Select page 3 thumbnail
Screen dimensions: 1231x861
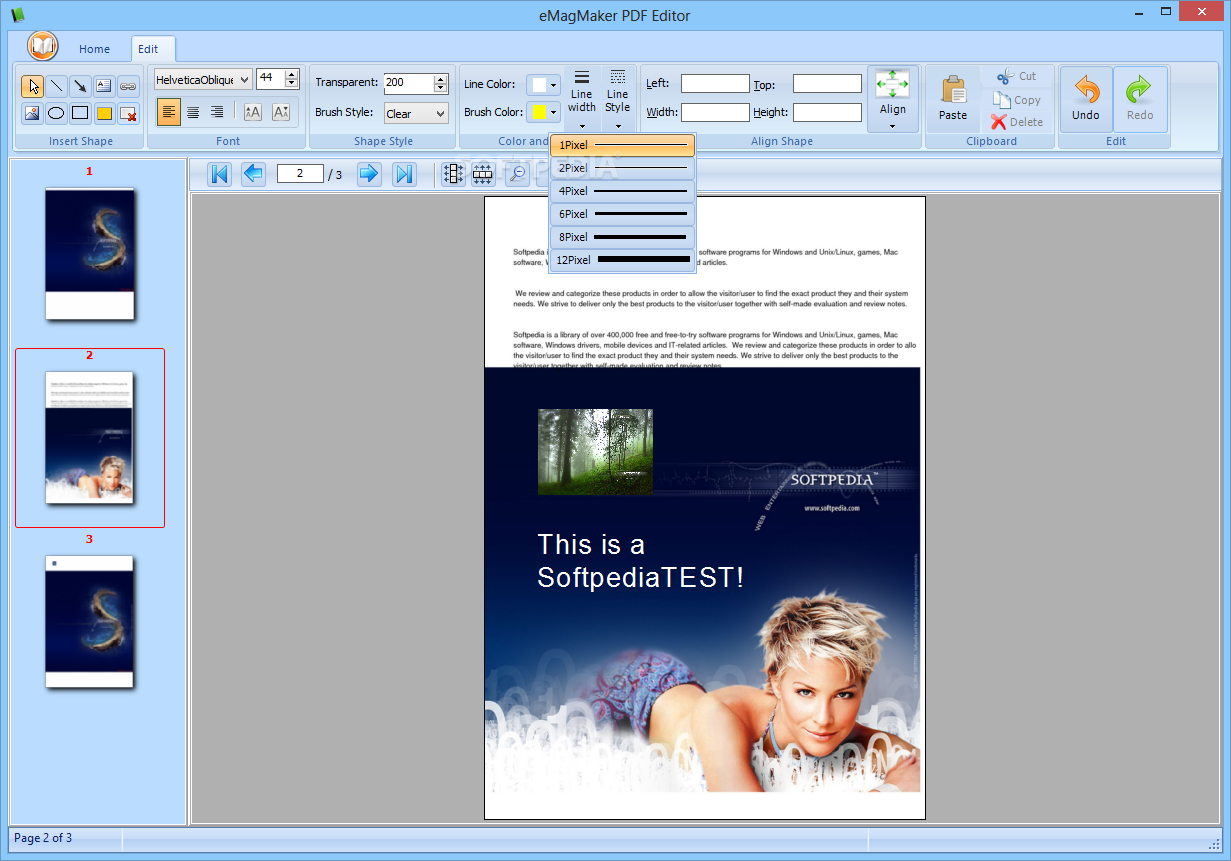(89, 621)
